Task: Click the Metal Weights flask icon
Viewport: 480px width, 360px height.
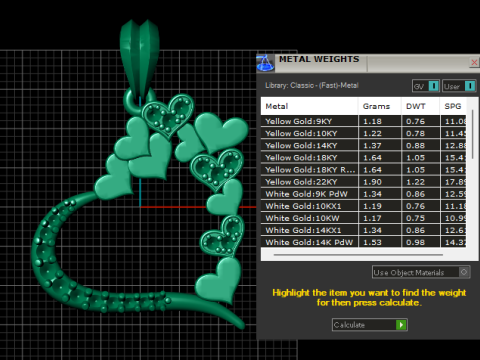Action: tap(265, 63)
